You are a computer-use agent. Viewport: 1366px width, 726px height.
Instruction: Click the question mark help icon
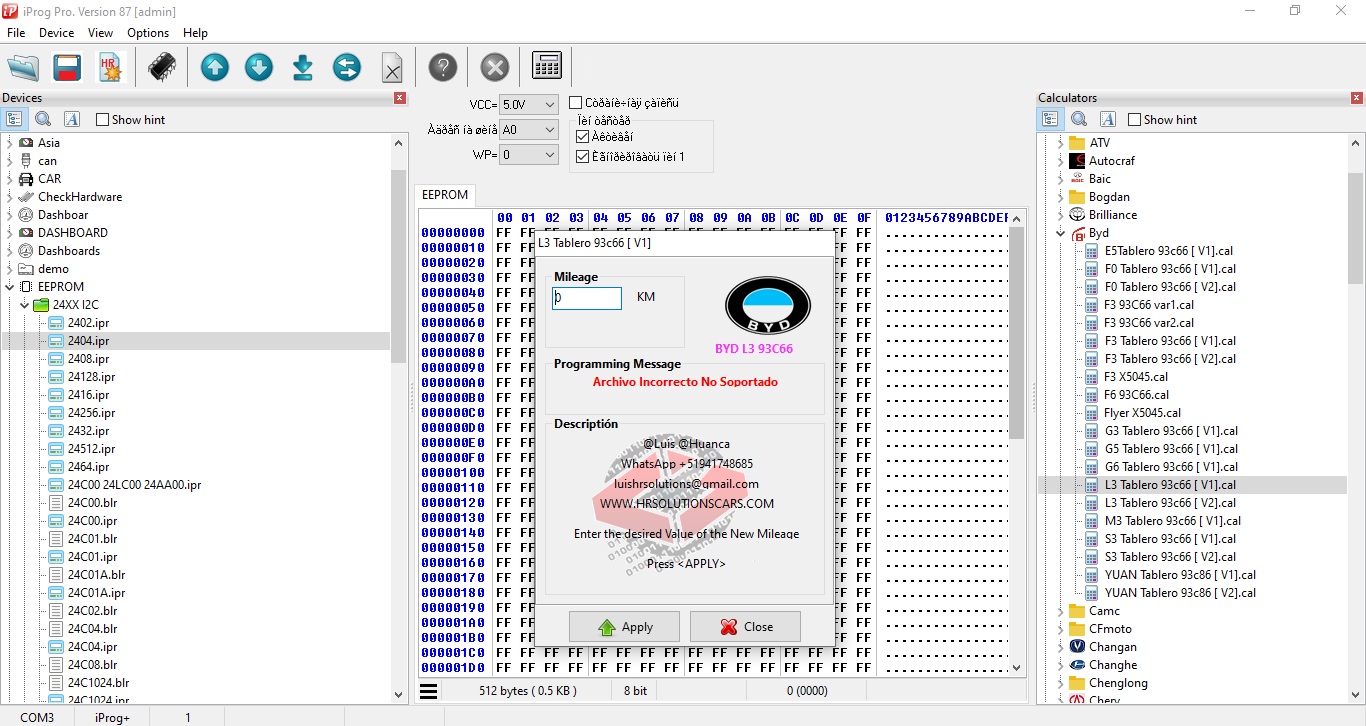point(443,67)
